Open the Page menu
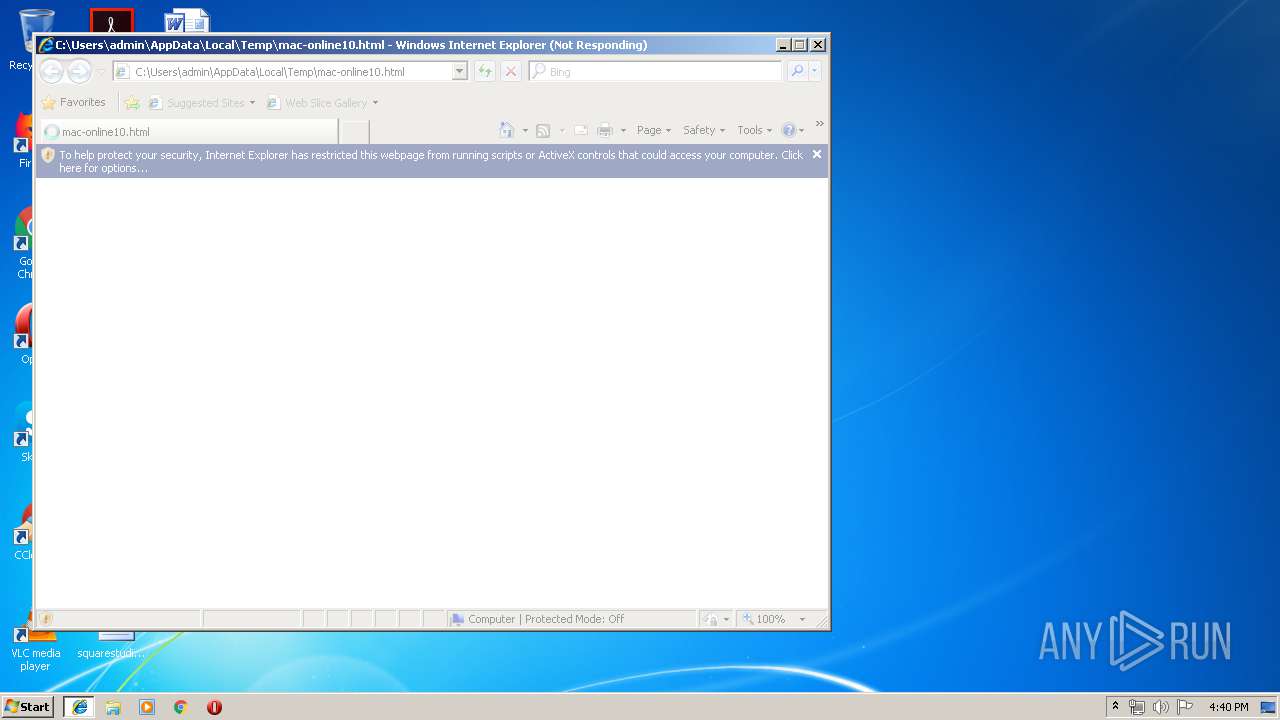 pyautogui.click(x=654, y=130)
